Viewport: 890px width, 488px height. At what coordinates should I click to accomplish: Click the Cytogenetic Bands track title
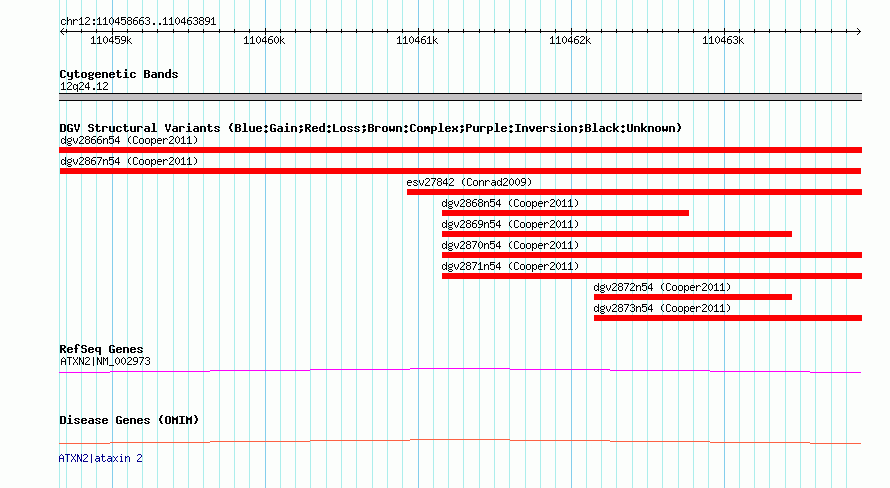(119, 74)
